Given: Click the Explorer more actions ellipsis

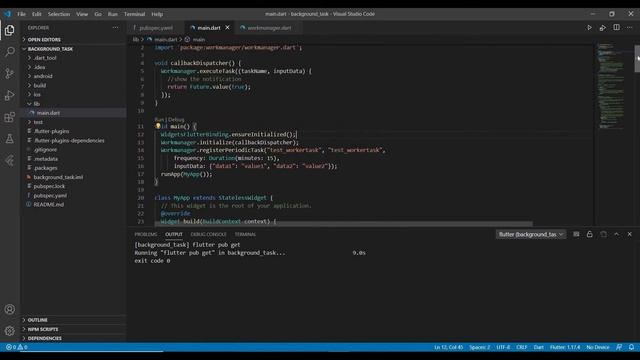Looking at the screenshot, I should coord(116,27).
